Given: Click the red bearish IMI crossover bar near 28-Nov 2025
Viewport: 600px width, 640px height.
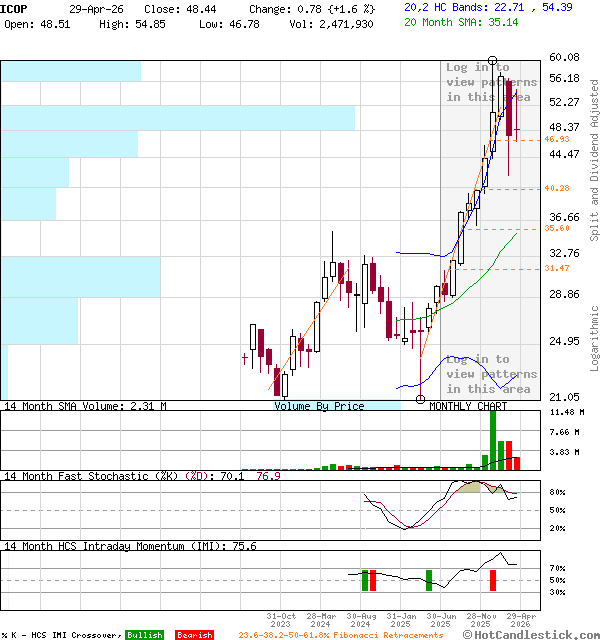Looking at the screenshot, I should tap(493, 580).
